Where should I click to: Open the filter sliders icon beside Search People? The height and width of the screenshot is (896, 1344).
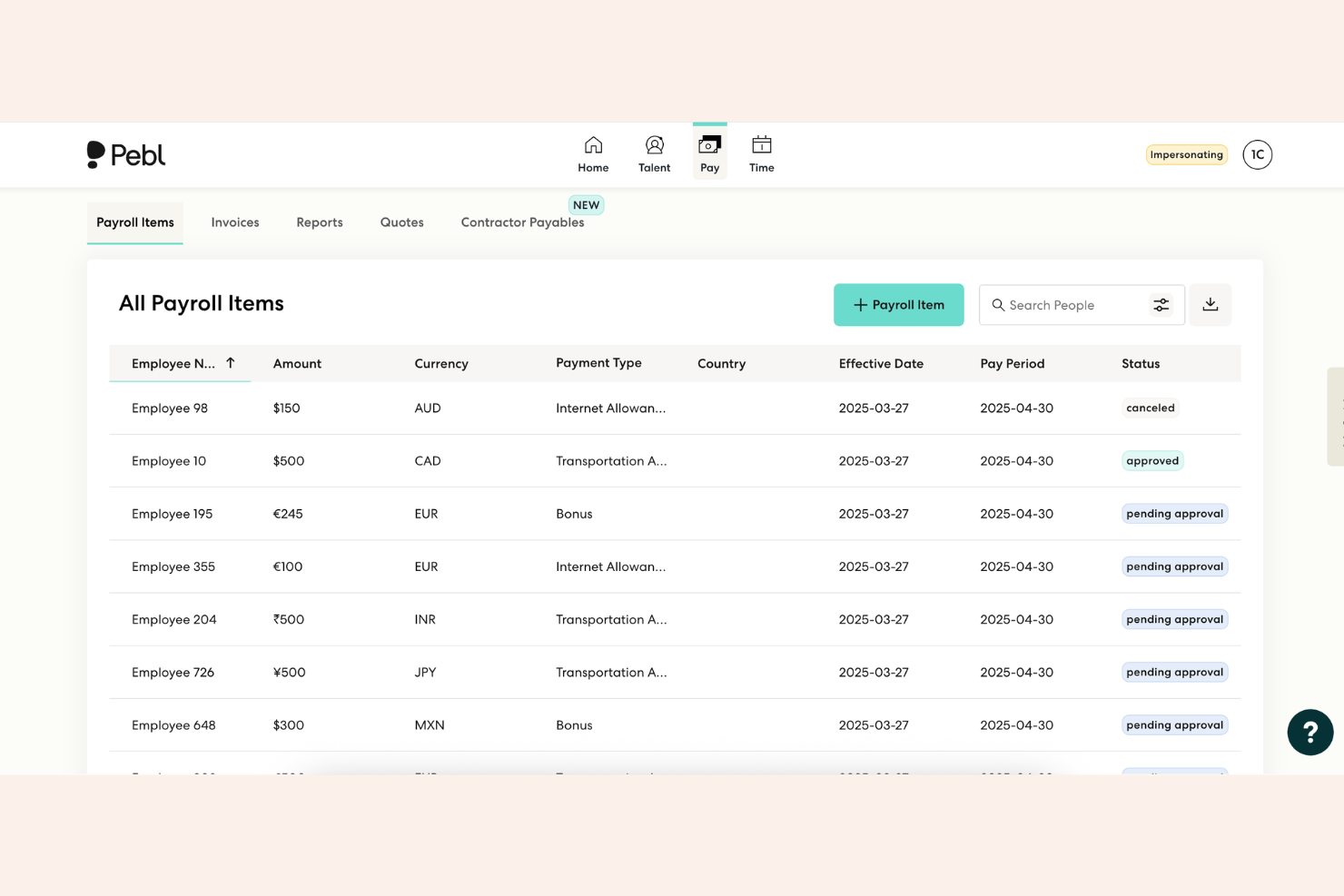[x=1161, y=305]
